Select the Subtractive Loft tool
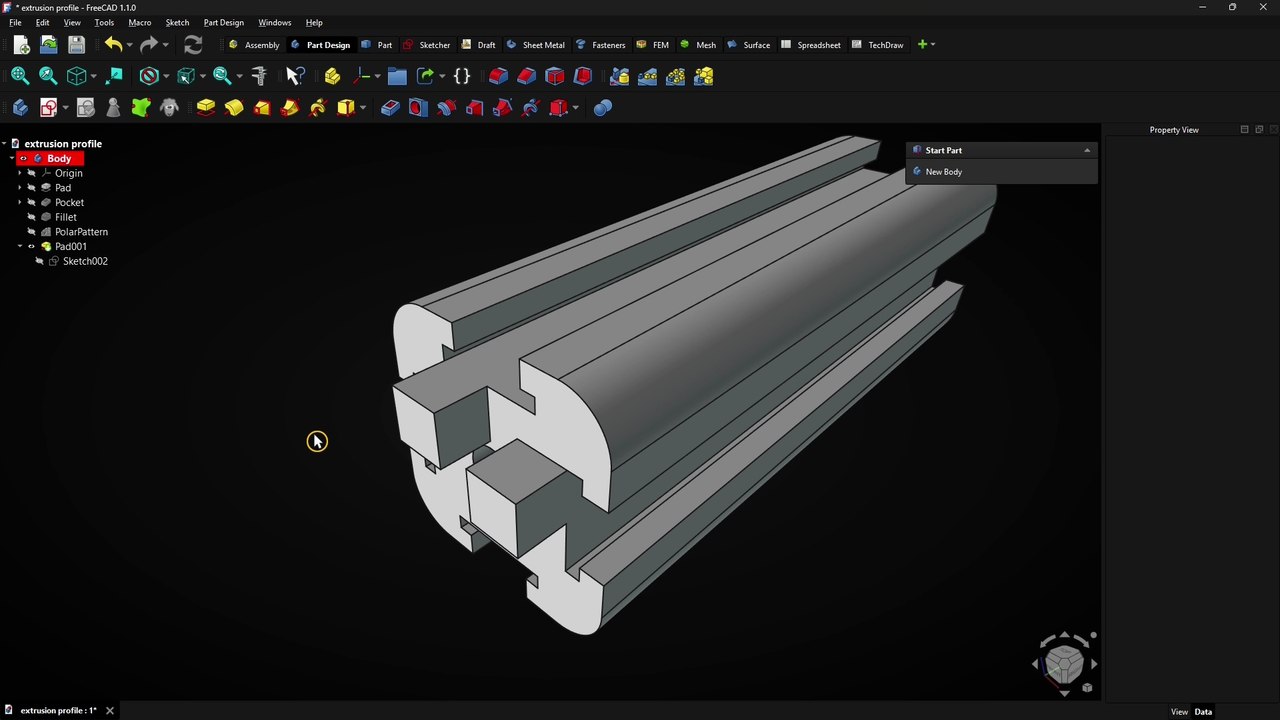1280x720 pixels. (x=474, y=108)
